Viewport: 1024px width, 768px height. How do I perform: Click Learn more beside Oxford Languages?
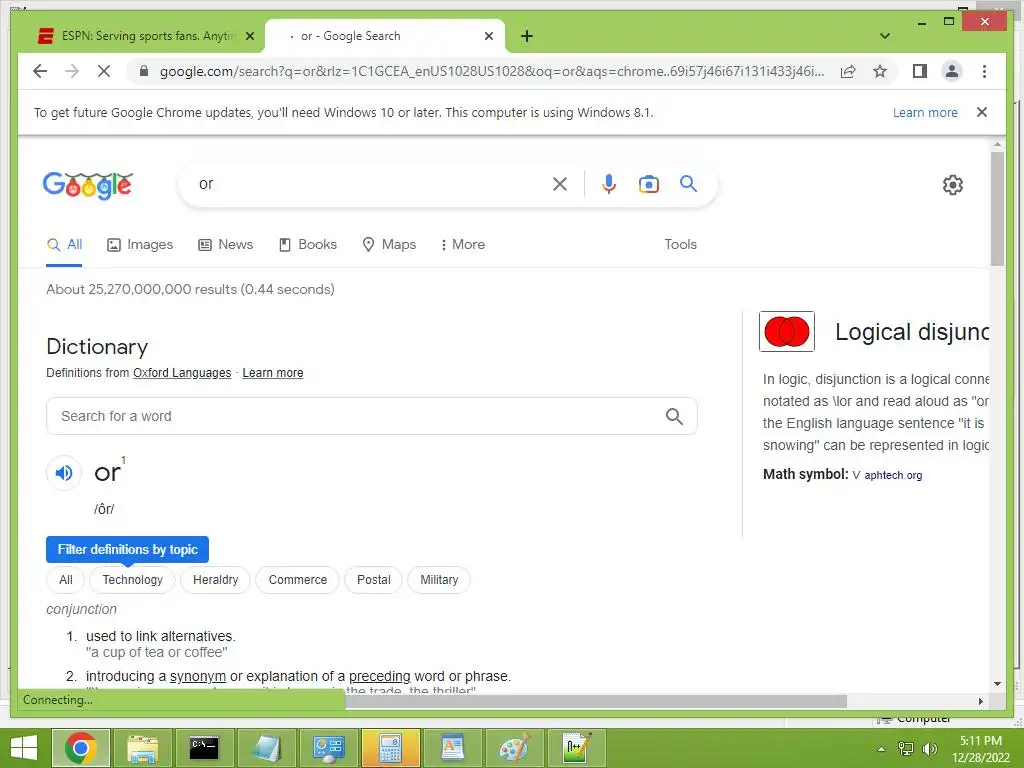[273, 373]
